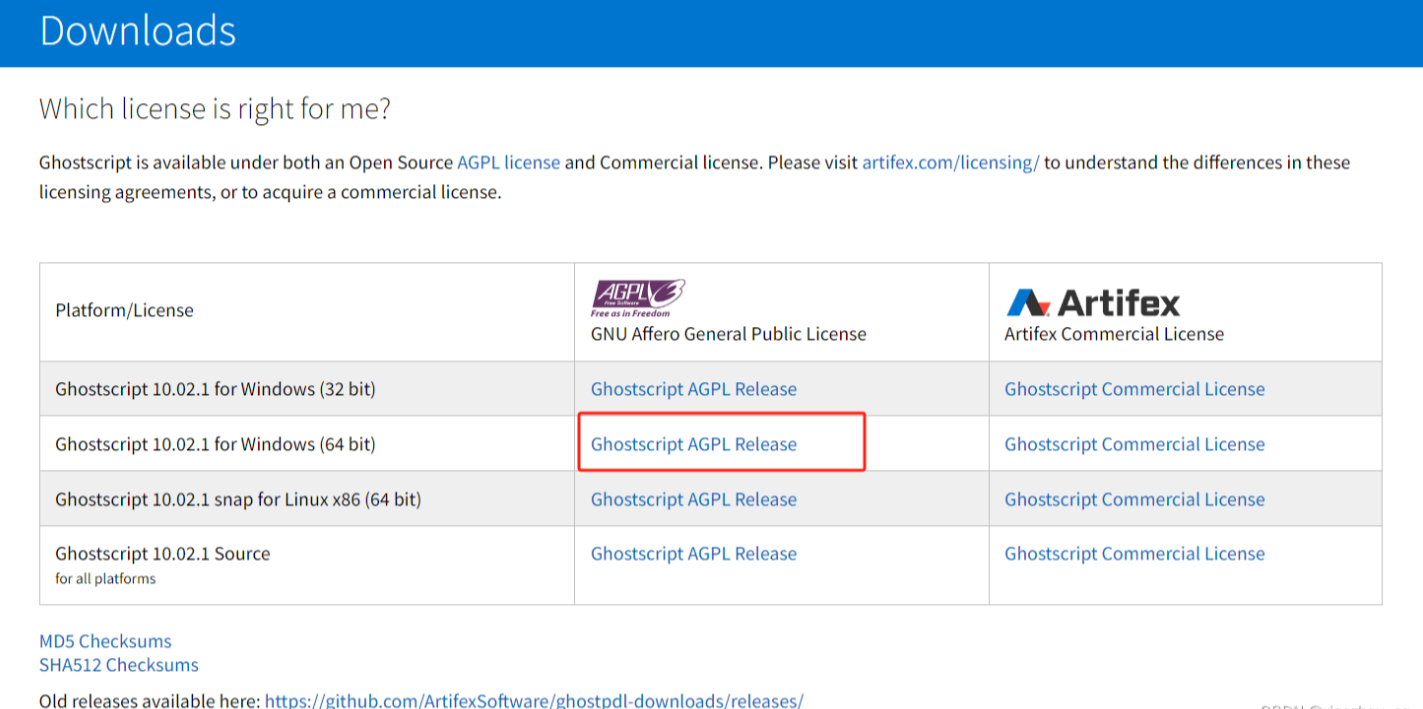The height and width of the screenshot is (709, 1423).
Task: Click the AGPLv3 logo image
Action: point(638,298)
